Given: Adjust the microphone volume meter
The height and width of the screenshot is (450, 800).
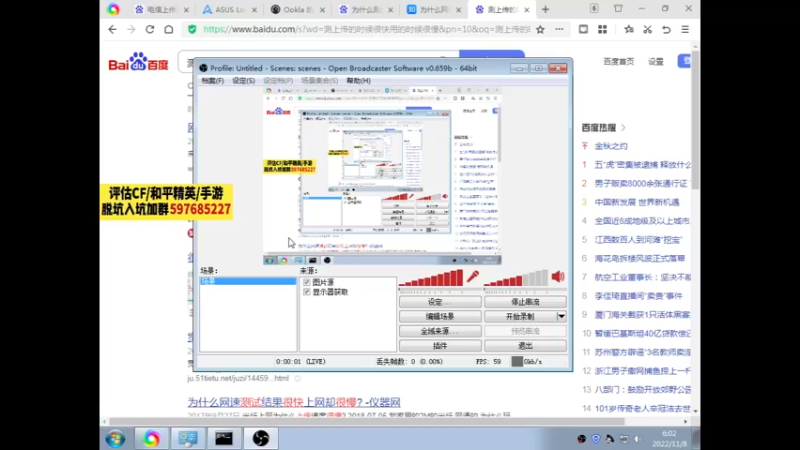Looking at the screenshot, I should point(431,278).
